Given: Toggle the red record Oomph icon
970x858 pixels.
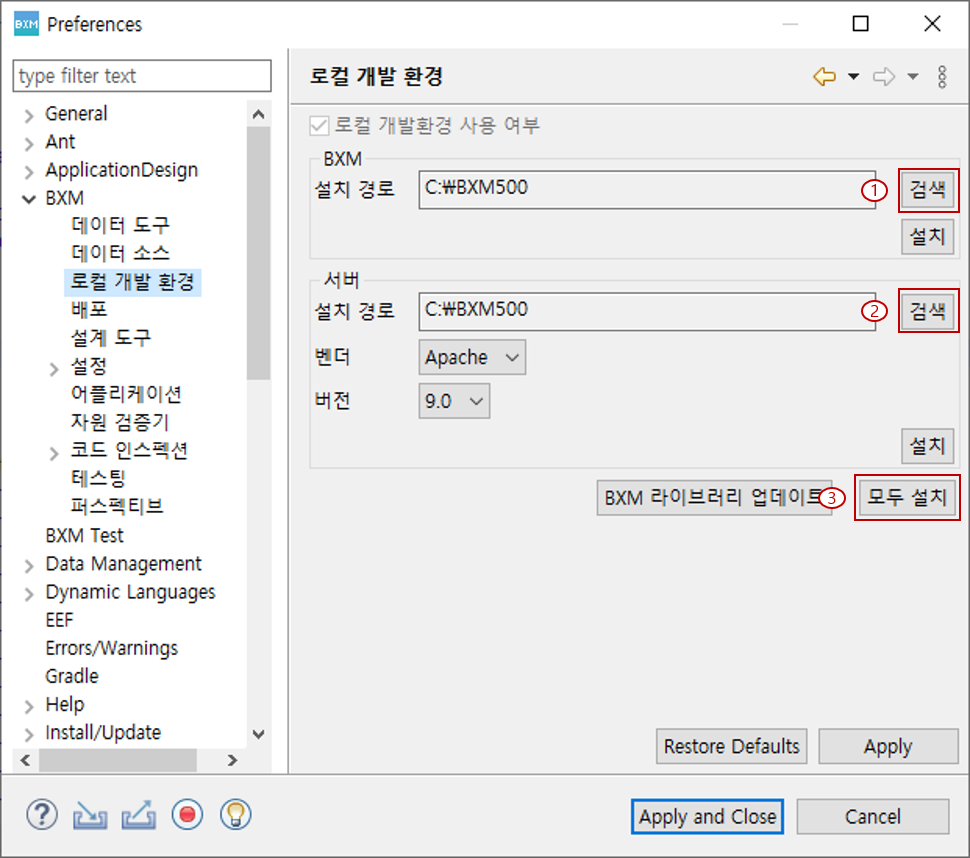Looking at the screenshot, I should pos(187,815).
